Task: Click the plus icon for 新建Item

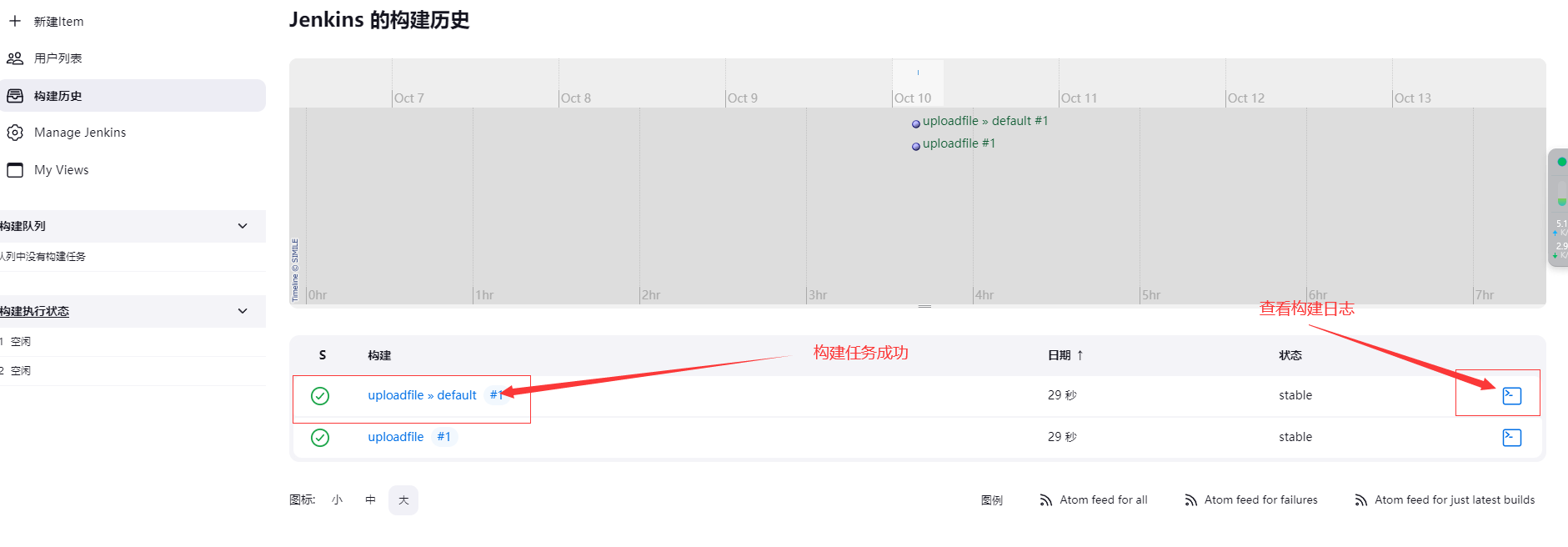Action: pos(15,21)
